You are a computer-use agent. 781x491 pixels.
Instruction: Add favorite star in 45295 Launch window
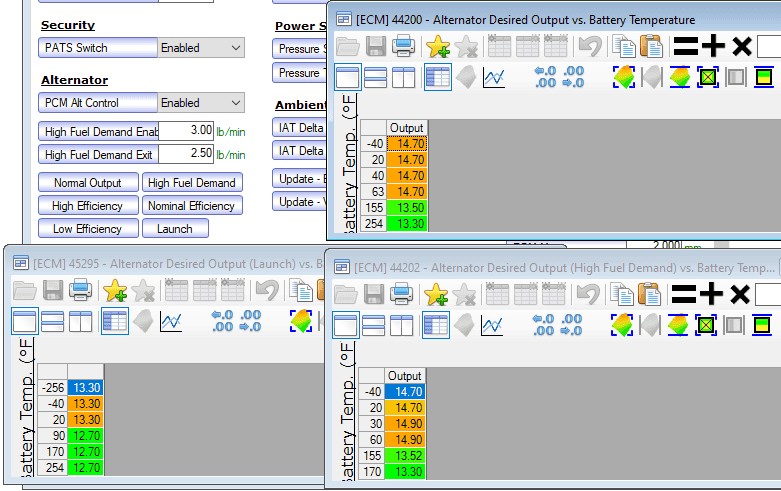115,290
